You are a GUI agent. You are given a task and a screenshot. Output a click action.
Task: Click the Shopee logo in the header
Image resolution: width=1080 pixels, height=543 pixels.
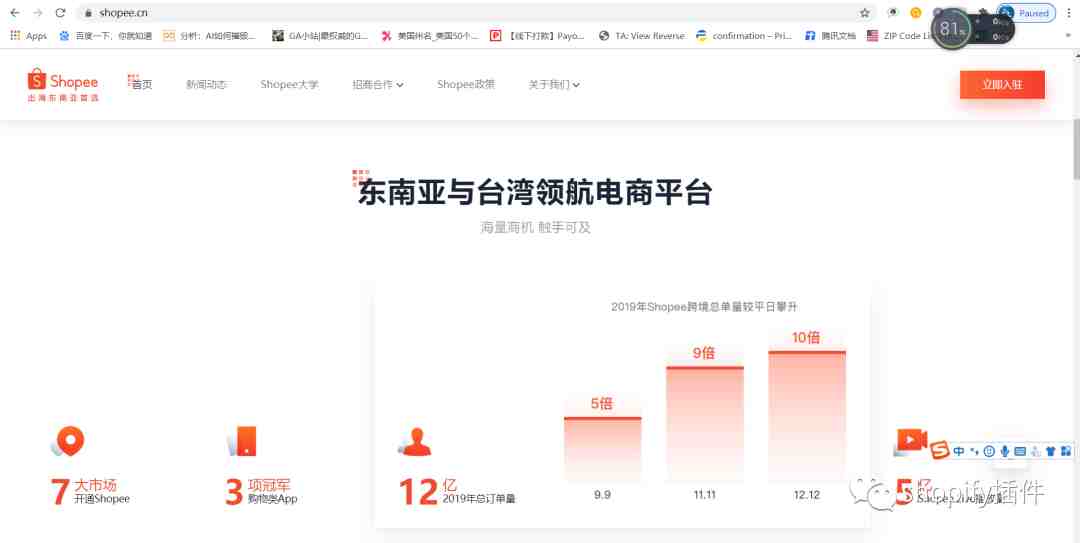point(62,84)
